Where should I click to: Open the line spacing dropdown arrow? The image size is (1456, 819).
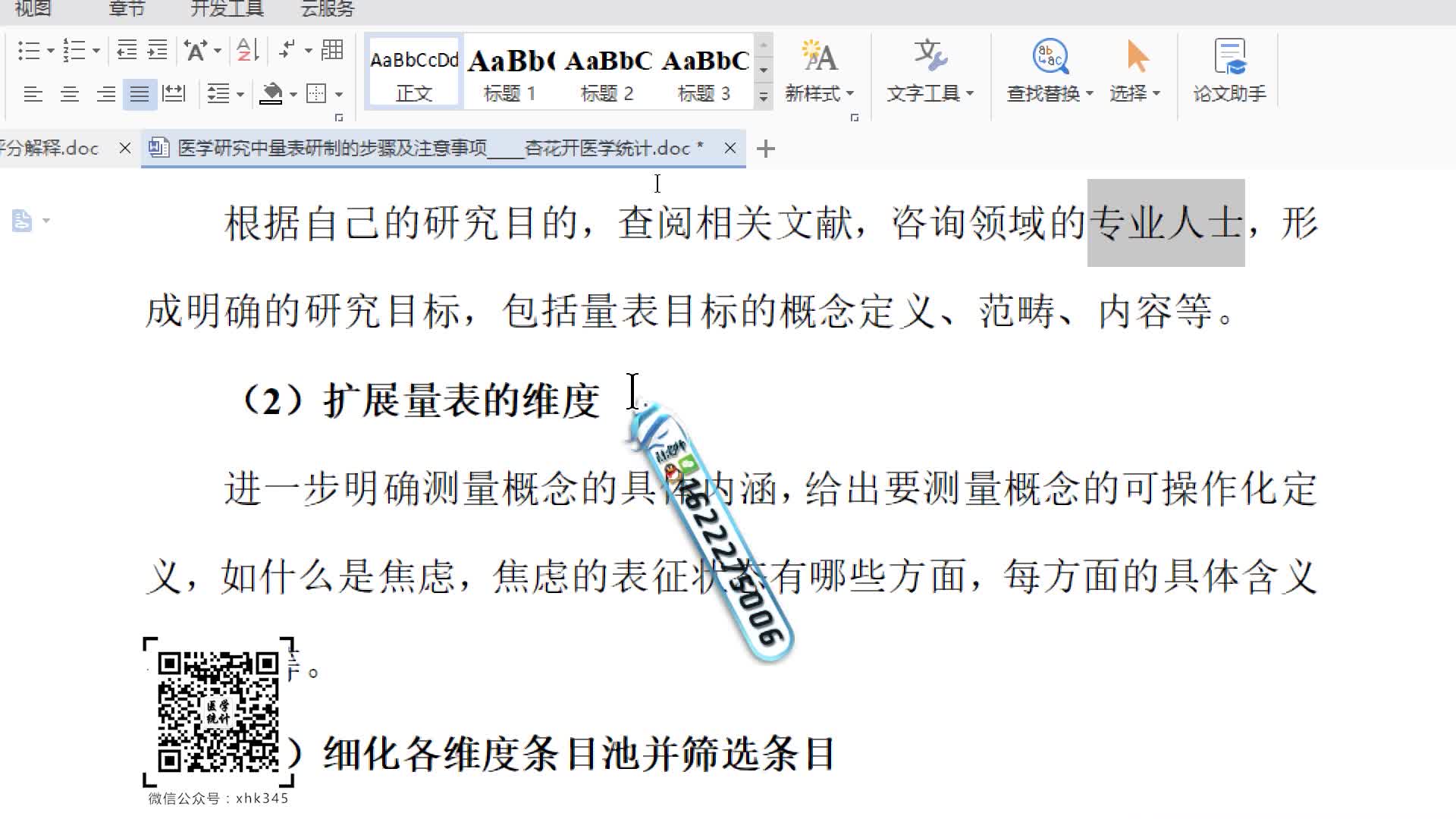pos(240,95)
